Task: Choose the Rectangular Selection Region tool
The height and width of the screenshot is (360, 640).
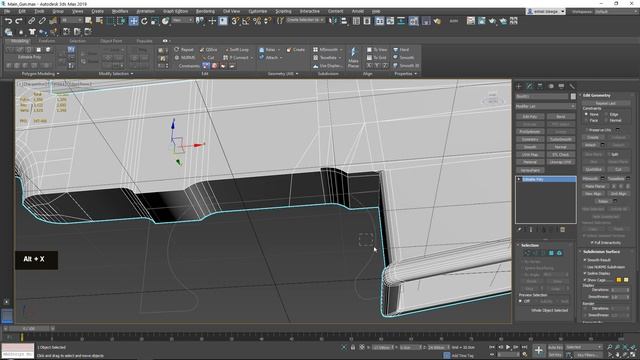Action: click(x=110, y=21)
